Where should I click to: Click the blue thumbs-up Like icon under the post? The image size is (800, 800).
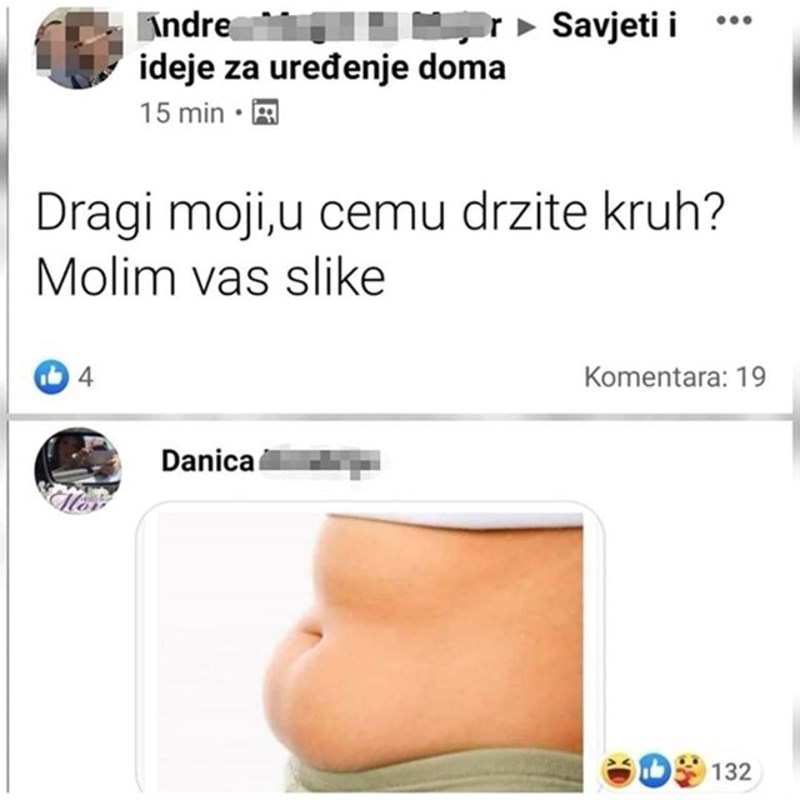pyautogui.click(x=51, y=377)
